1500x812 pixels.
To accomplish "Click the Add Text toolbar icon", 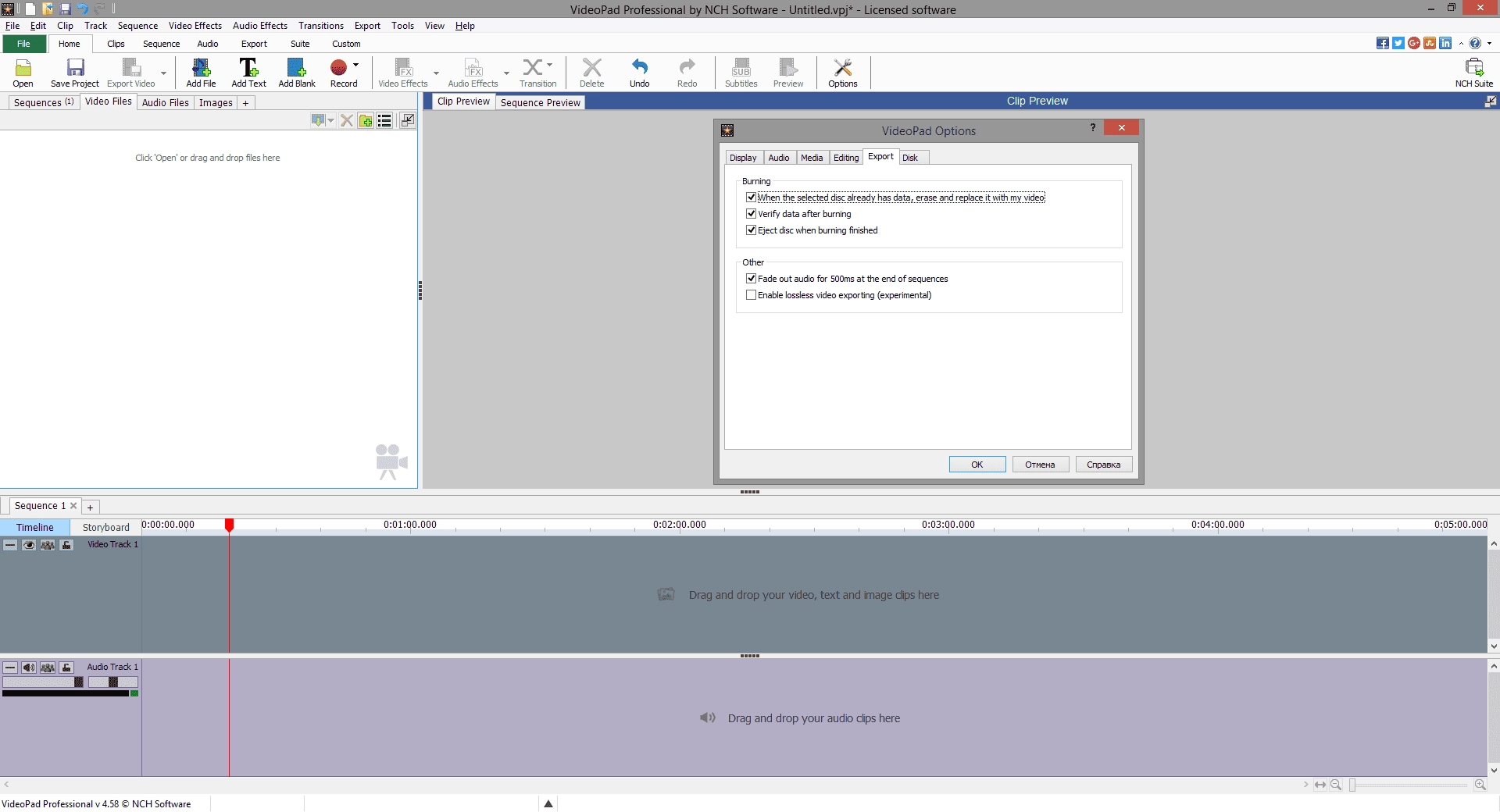I will click(x=248, y=67).
